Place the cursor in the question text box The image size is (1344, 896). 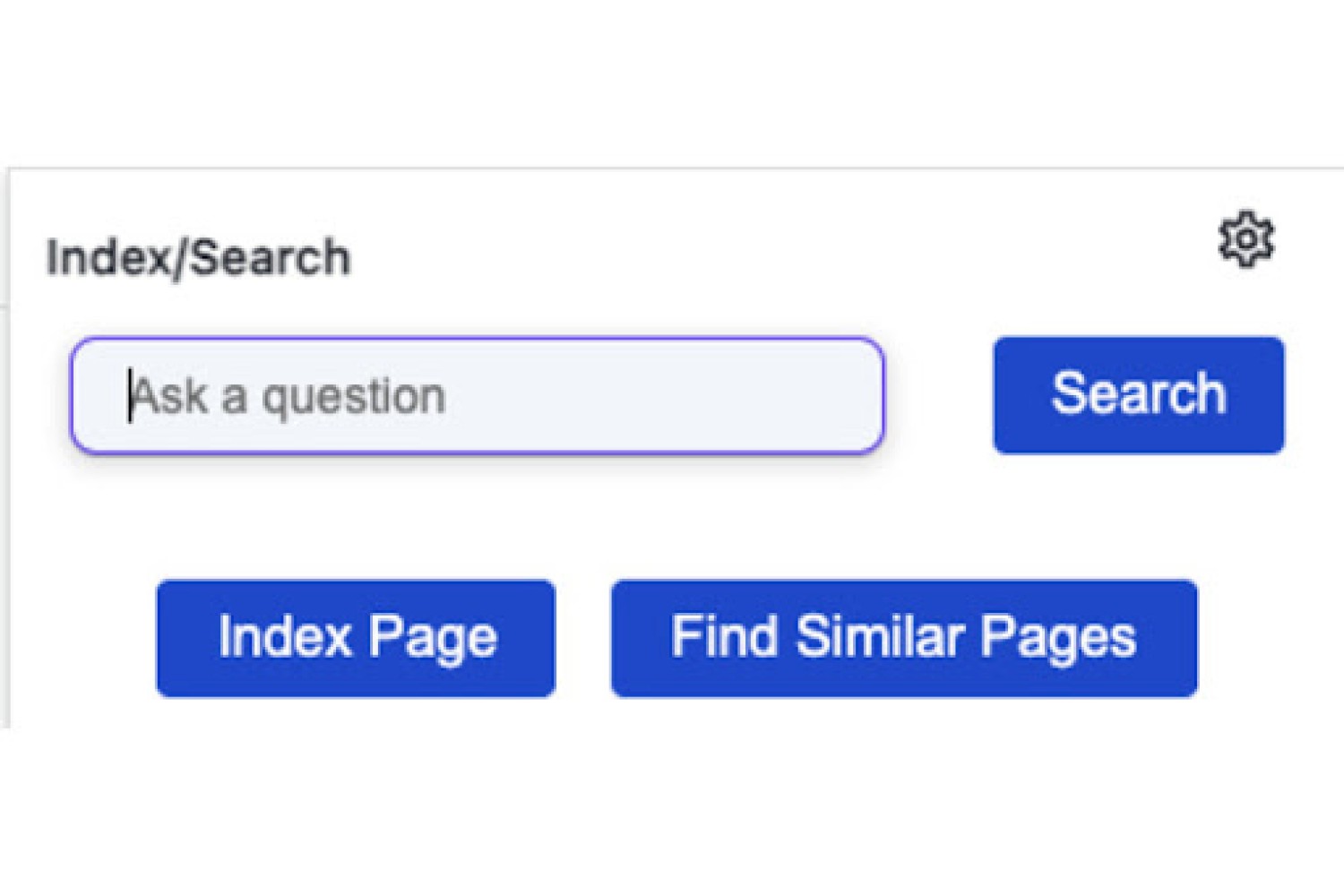coord(477,395)
